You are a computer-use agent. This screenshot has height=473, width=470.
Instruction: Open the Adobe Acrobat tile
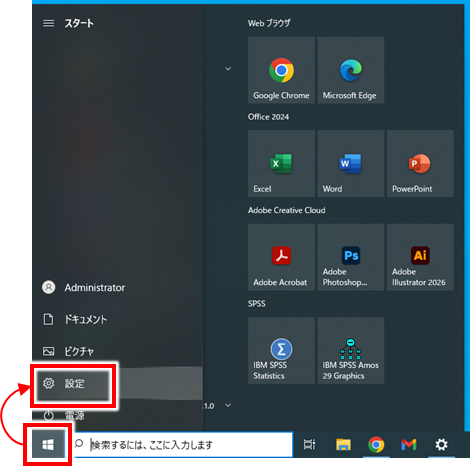(281, 257)
